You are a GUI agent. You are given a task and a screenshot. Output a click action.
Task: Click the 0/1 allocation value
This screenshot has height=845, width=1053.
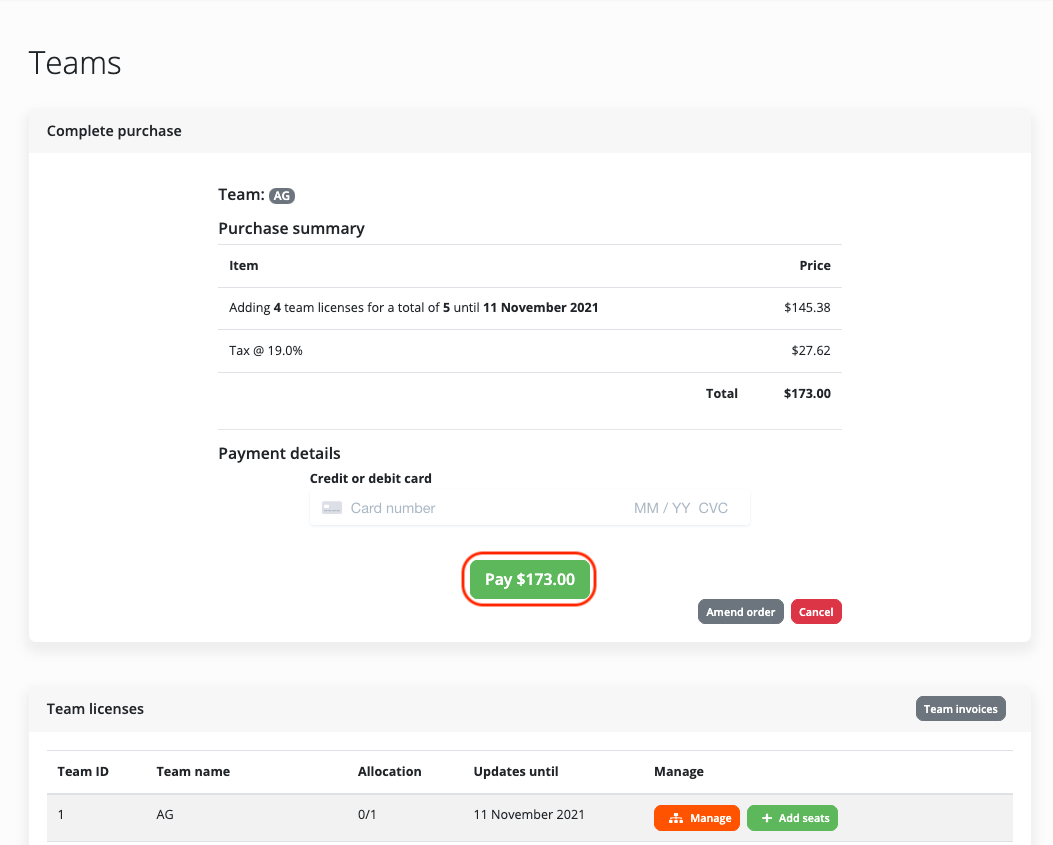(x=367, y=815)
